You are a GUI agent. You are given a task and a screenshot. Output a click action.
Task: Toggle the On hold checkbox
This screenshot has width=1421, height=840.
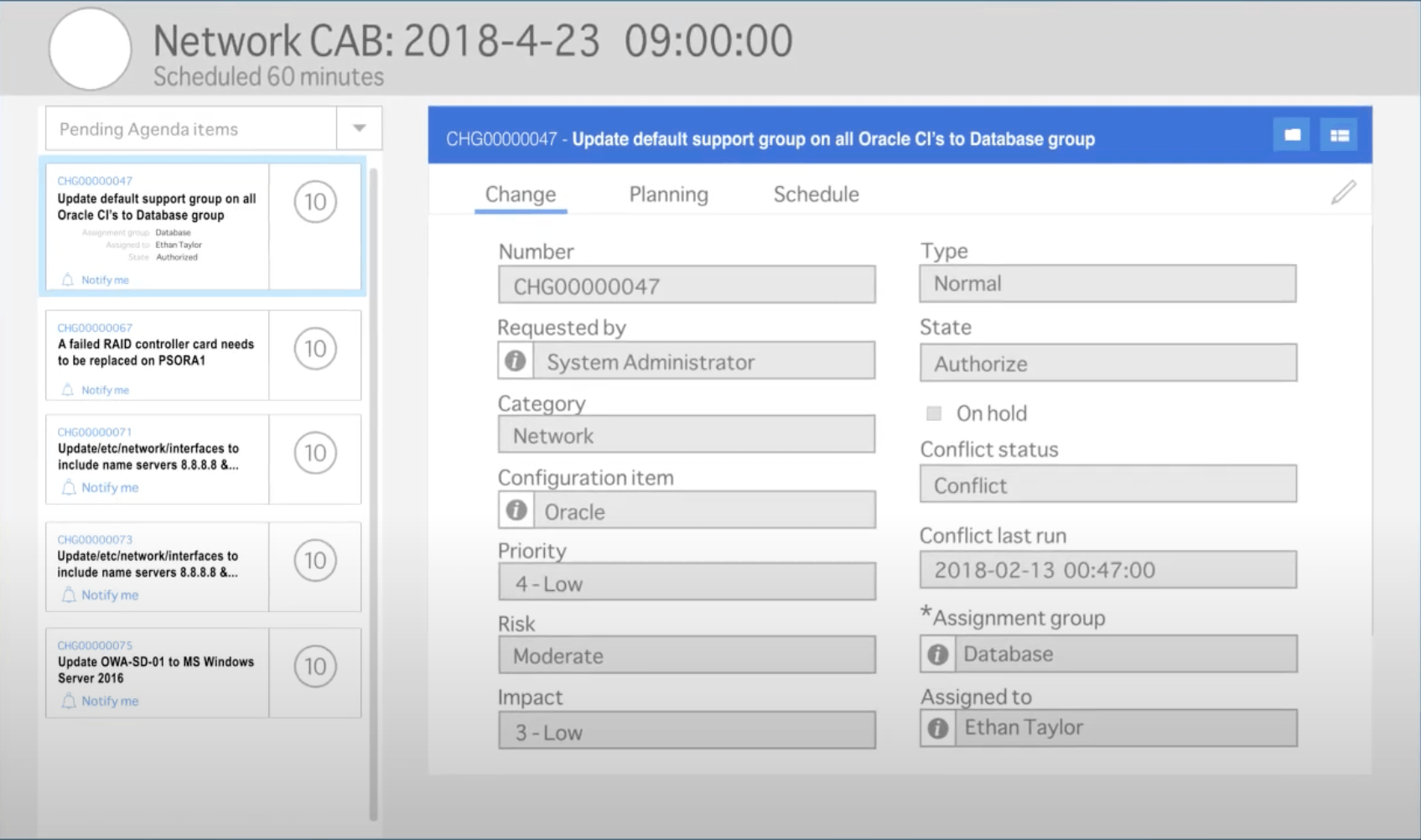point(933,413)
